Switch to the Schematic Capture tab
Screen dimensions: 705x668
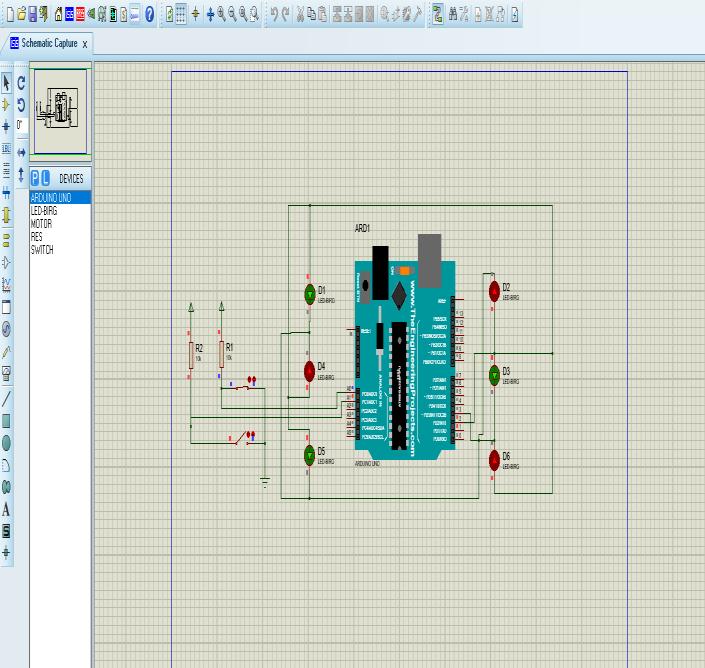click(48, 44)
